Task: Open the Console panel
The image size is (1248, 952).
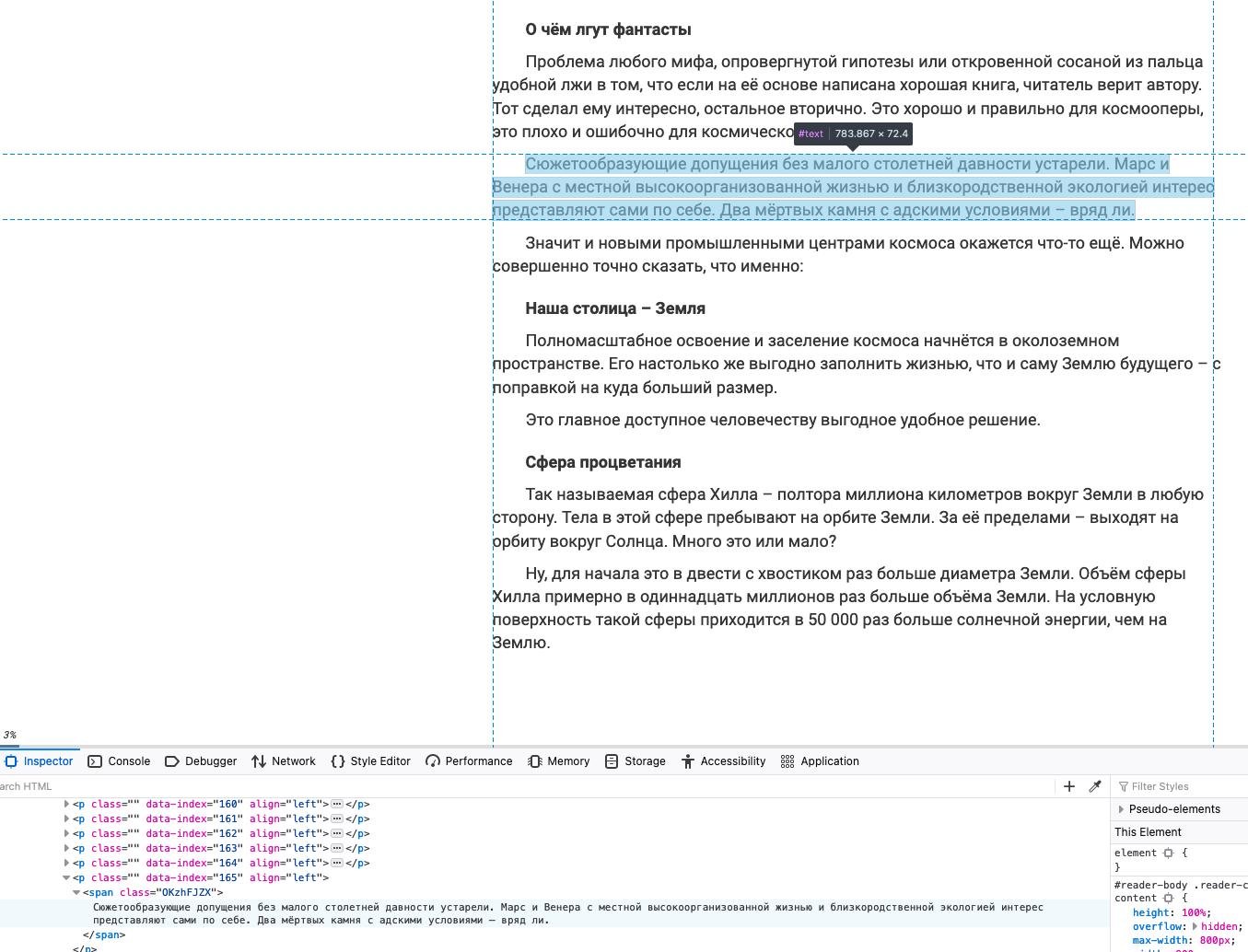Action: pyautogui.click(x=119, y=761)
